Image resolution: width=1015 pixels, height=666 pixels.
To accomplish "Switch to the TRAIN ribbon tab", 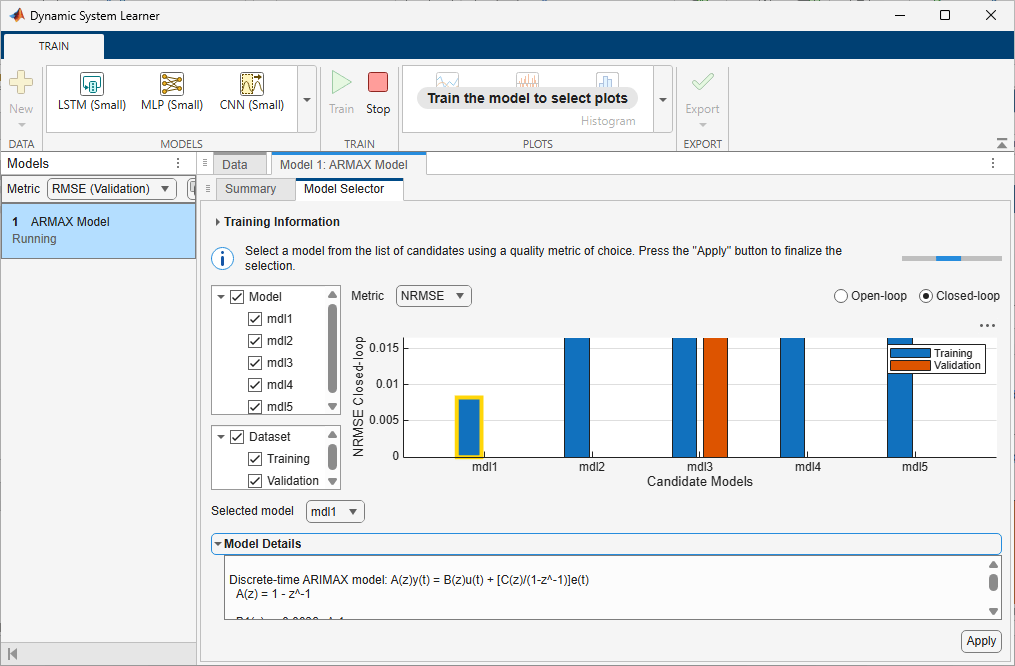I will (x=54, y=46).
